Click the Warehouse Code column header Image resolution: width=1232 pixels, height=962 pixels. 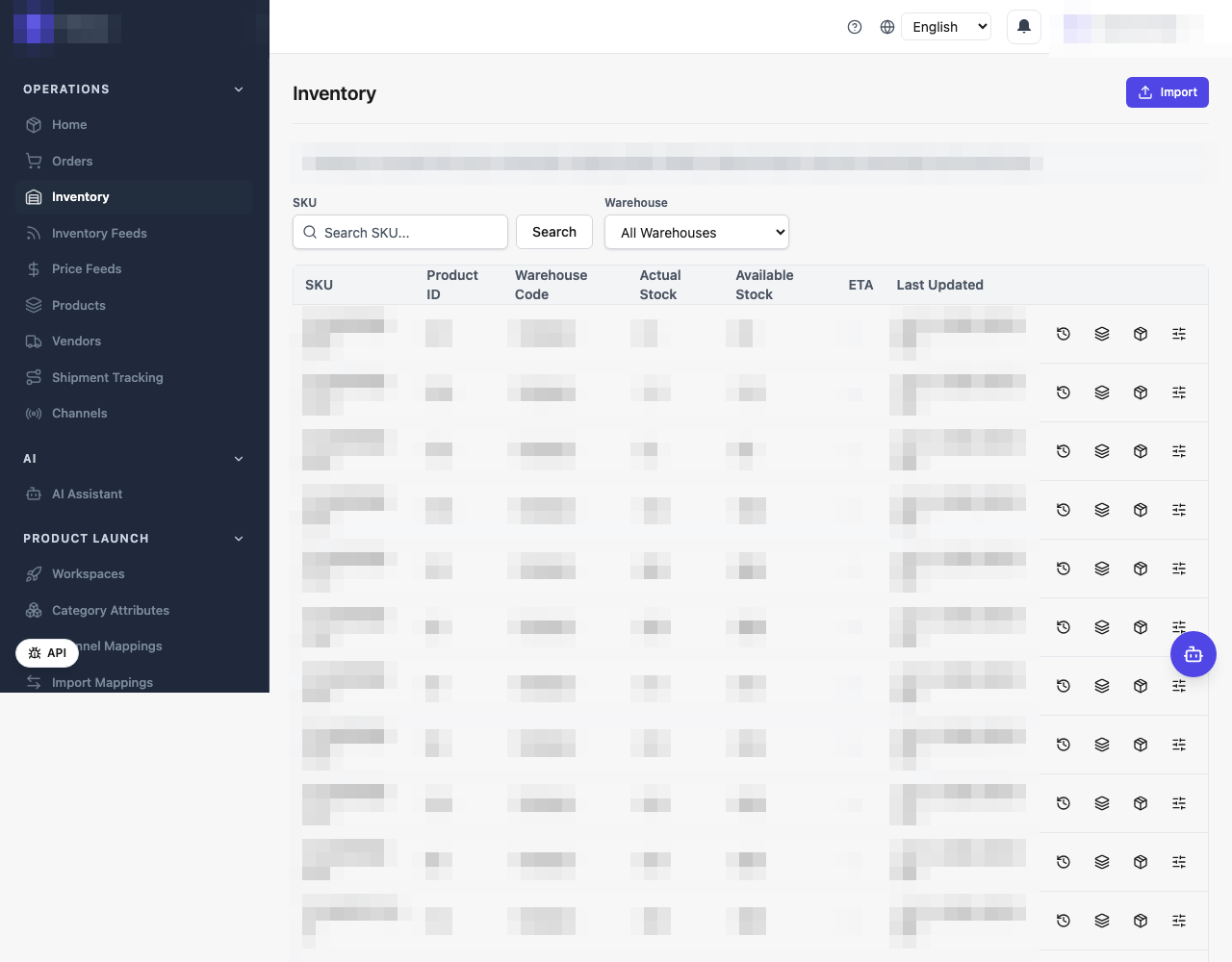pyautogui.click(x=551, y=285)
